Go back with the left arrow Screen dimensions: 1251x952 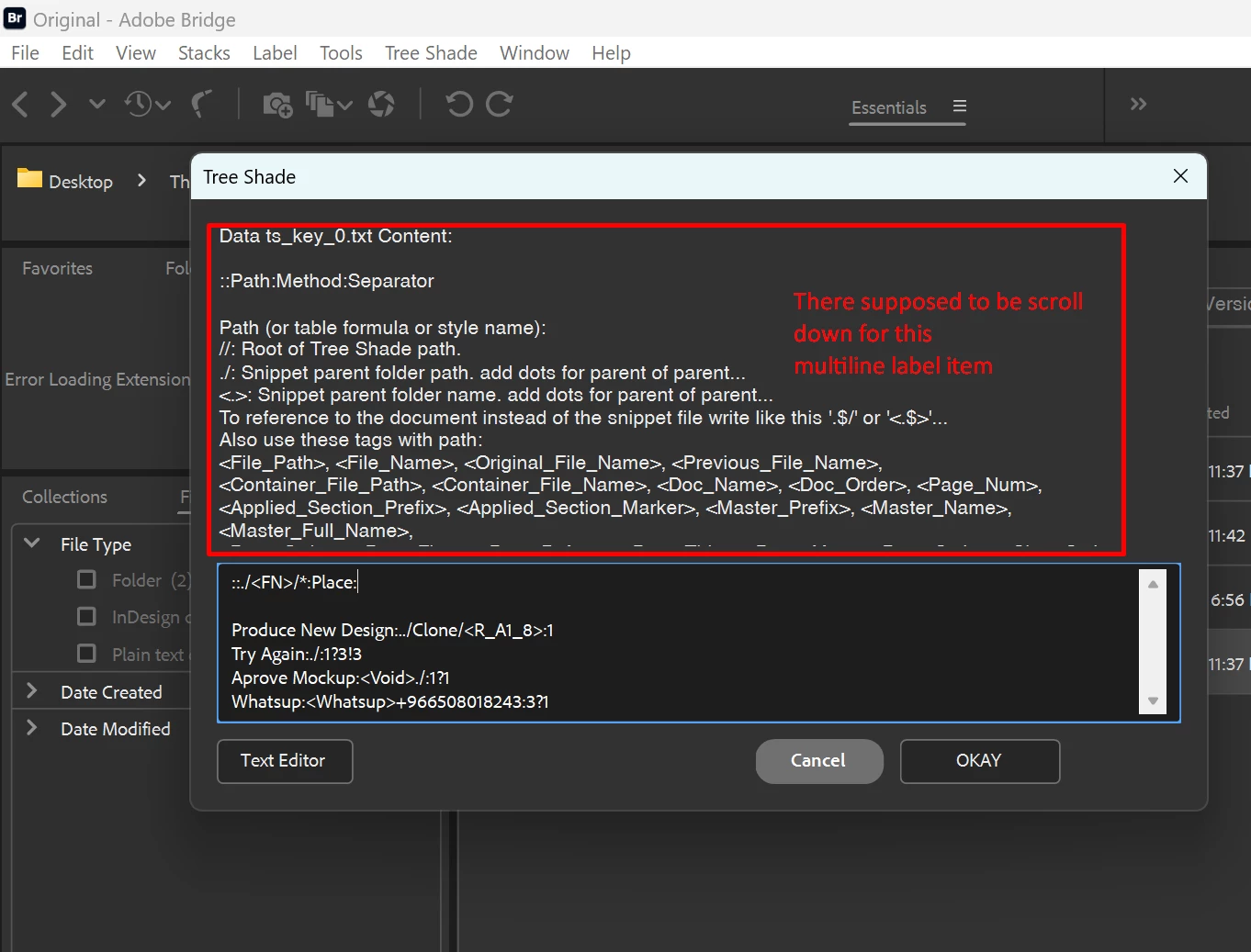click(x=20, y=104)
